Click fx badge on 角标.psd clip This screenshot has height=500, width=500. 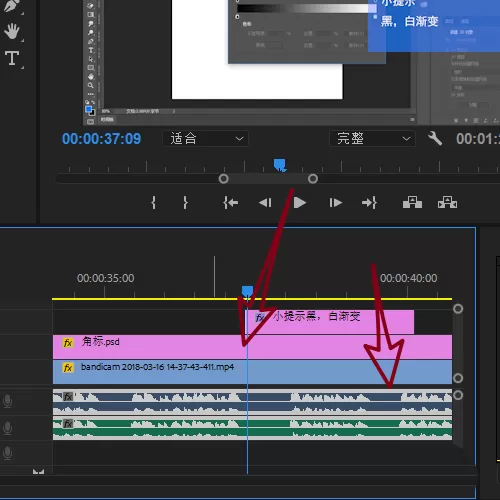pyautogui.click(x=68, y=343)
